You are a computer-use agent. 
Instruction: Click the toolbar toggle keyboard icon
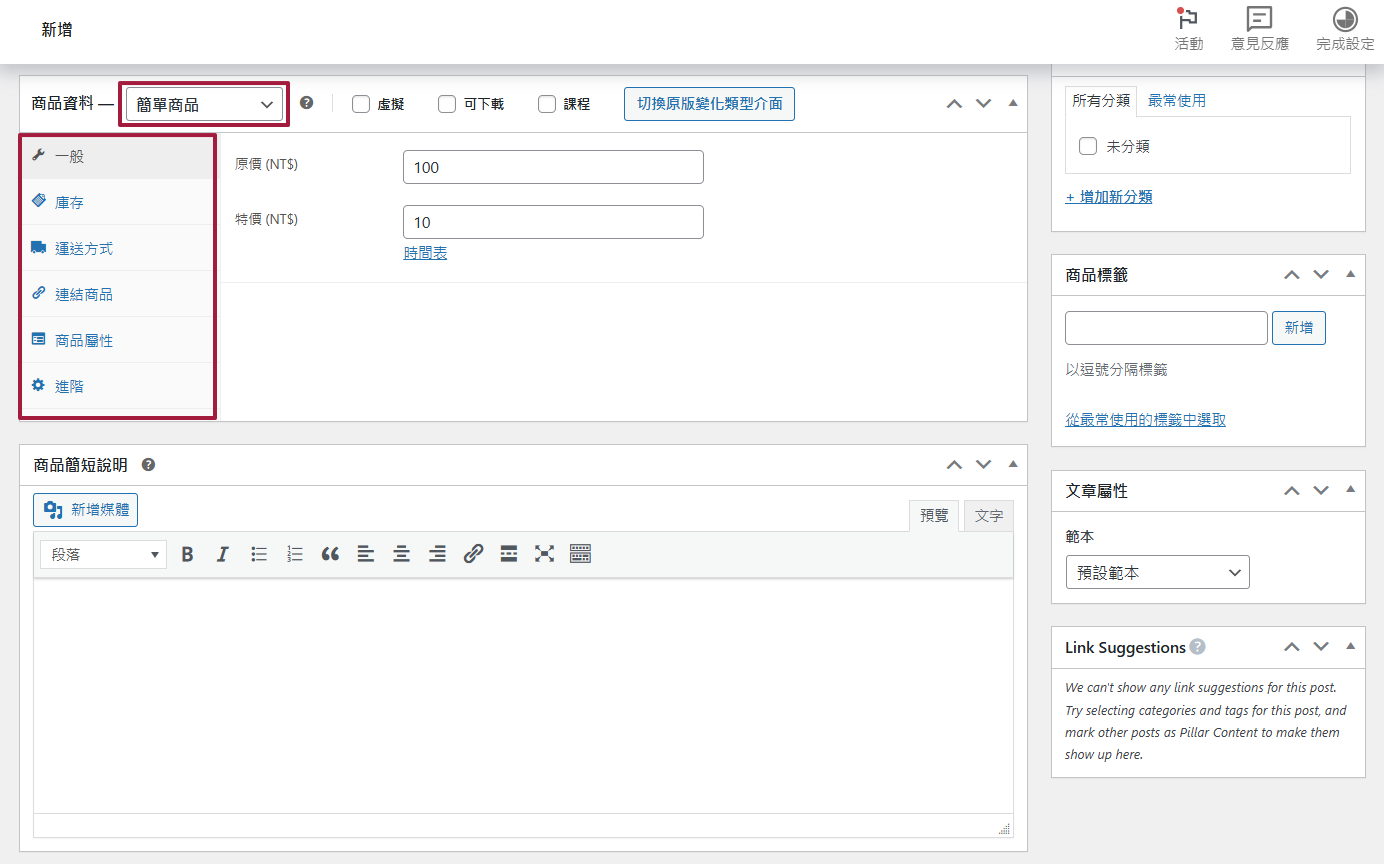[580, 554]
